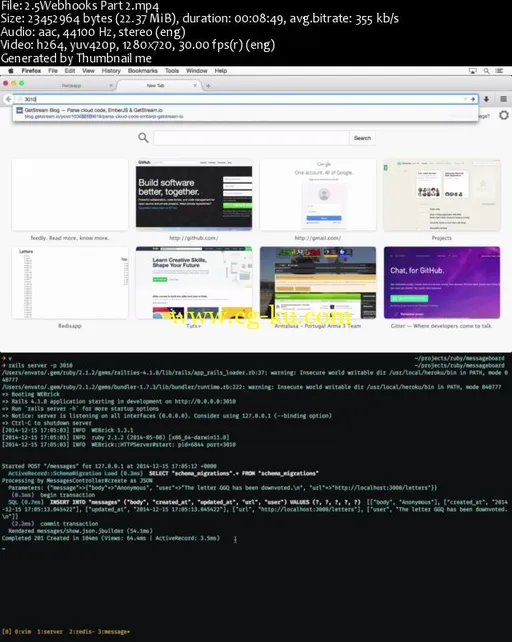Open the View menu
The width and height of the screenshot is (512, 642).
tap(88, 71)
